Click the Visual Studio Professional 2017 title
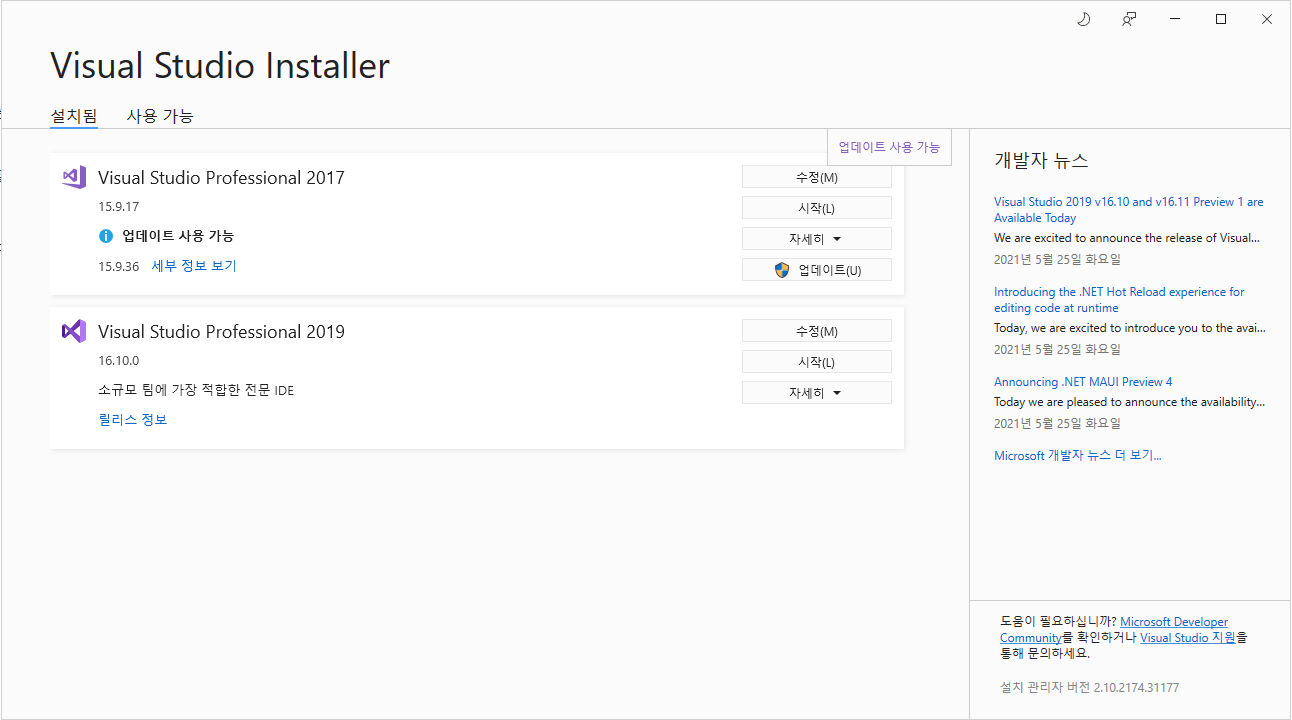 pos(221,178)
